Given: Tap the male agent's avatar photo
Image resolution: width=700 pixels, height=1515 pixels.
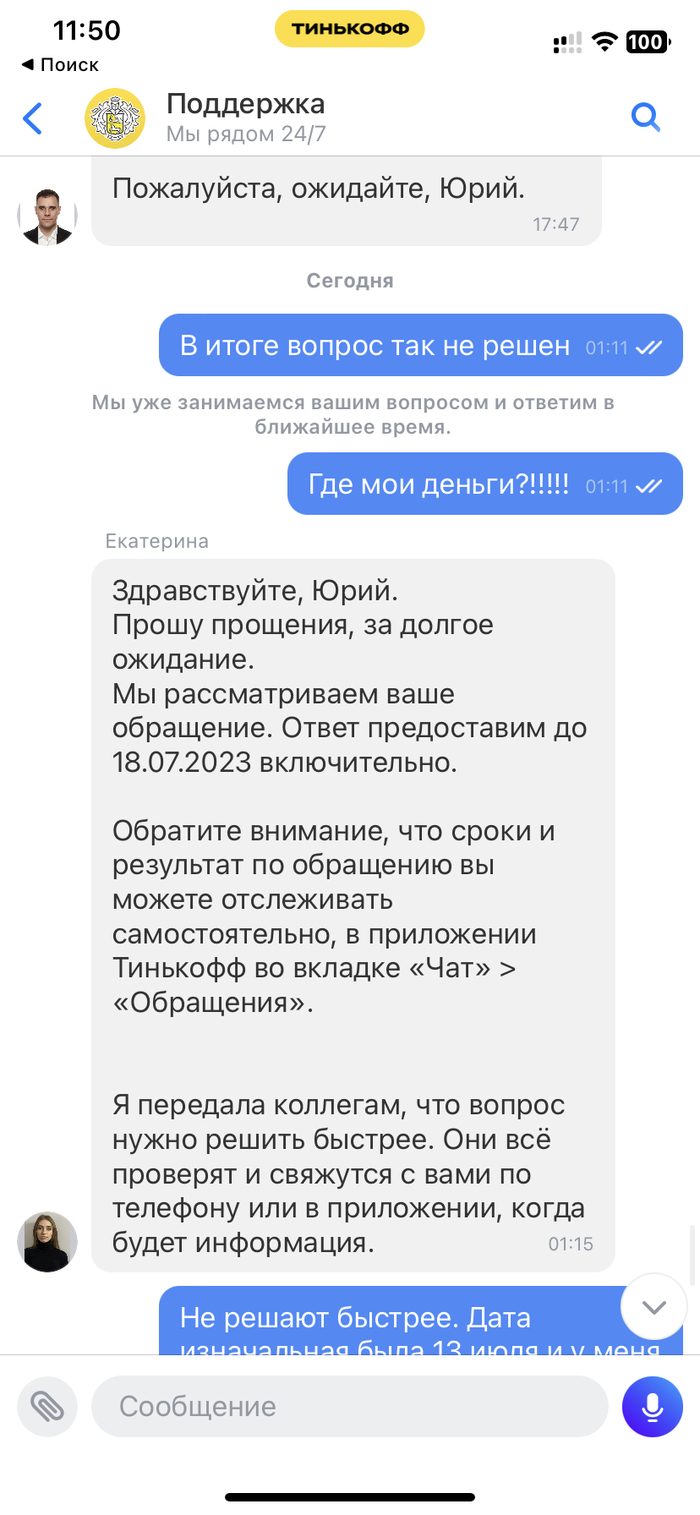Looking at the screenshot, I should pos(47,216).
